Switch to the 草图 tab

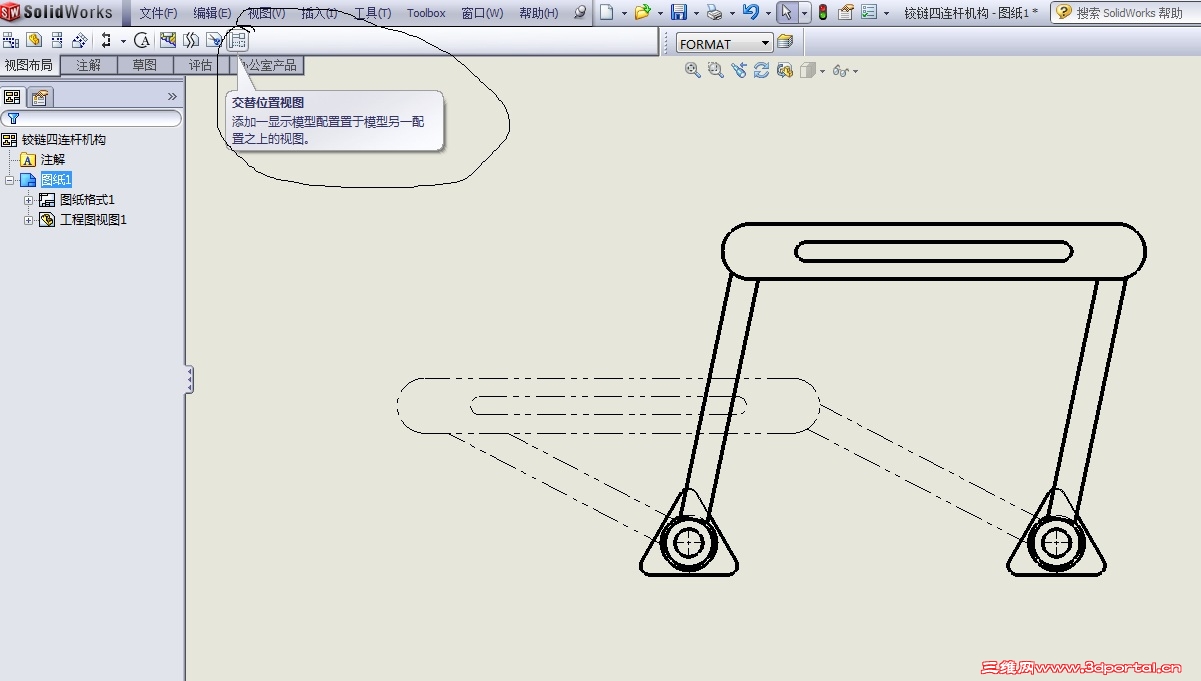pos(145,65)
